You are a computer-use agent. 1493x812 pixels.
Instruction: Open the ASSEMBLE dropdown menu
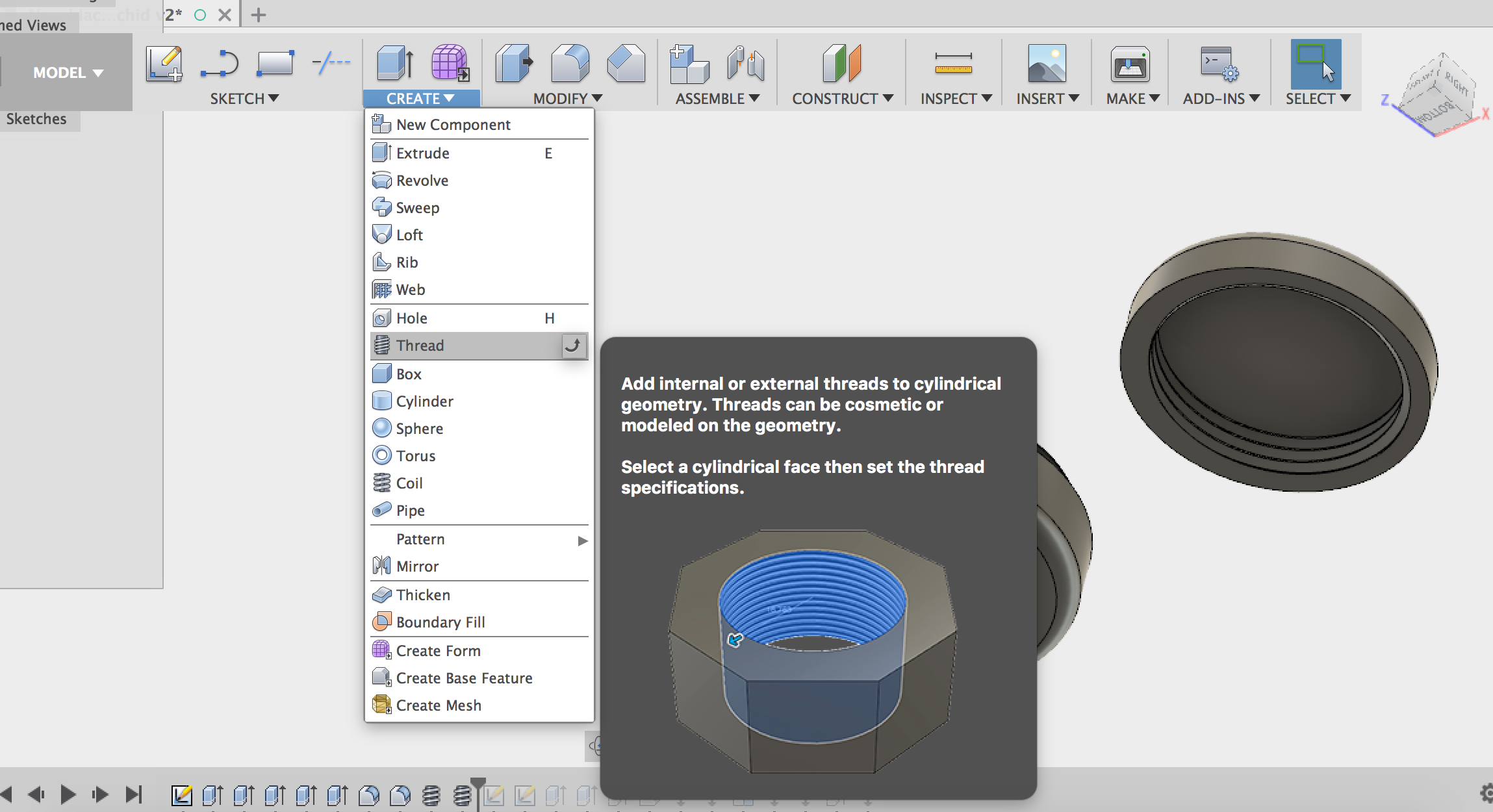[x=717, y=99]
